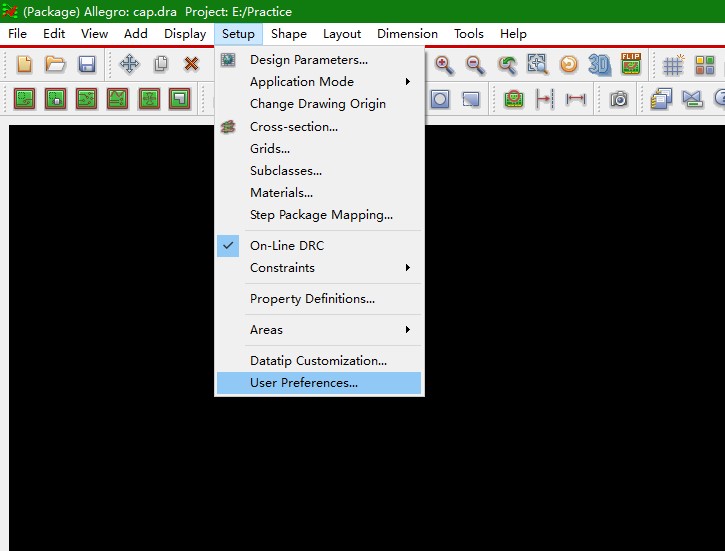Click the red double-arrow dimension icon
This screenshot has width=725, height=551.
coord(576,98)
